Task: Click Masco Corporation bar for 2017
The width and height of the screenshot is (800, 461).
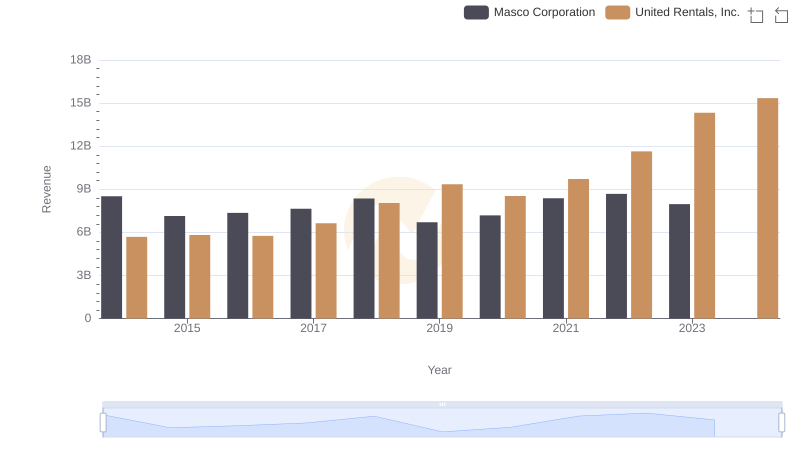Action: click(x=301, y=264)
